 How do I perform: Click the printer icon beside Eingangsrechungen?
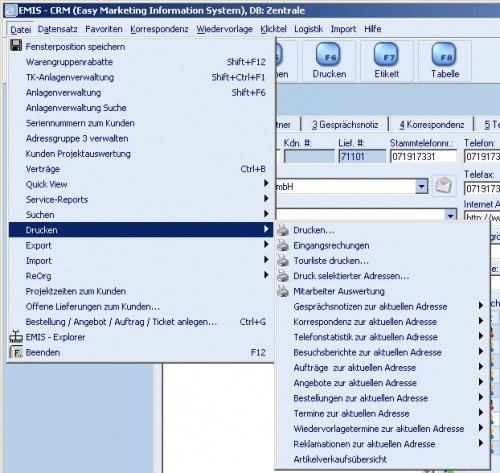pos(283,245)
